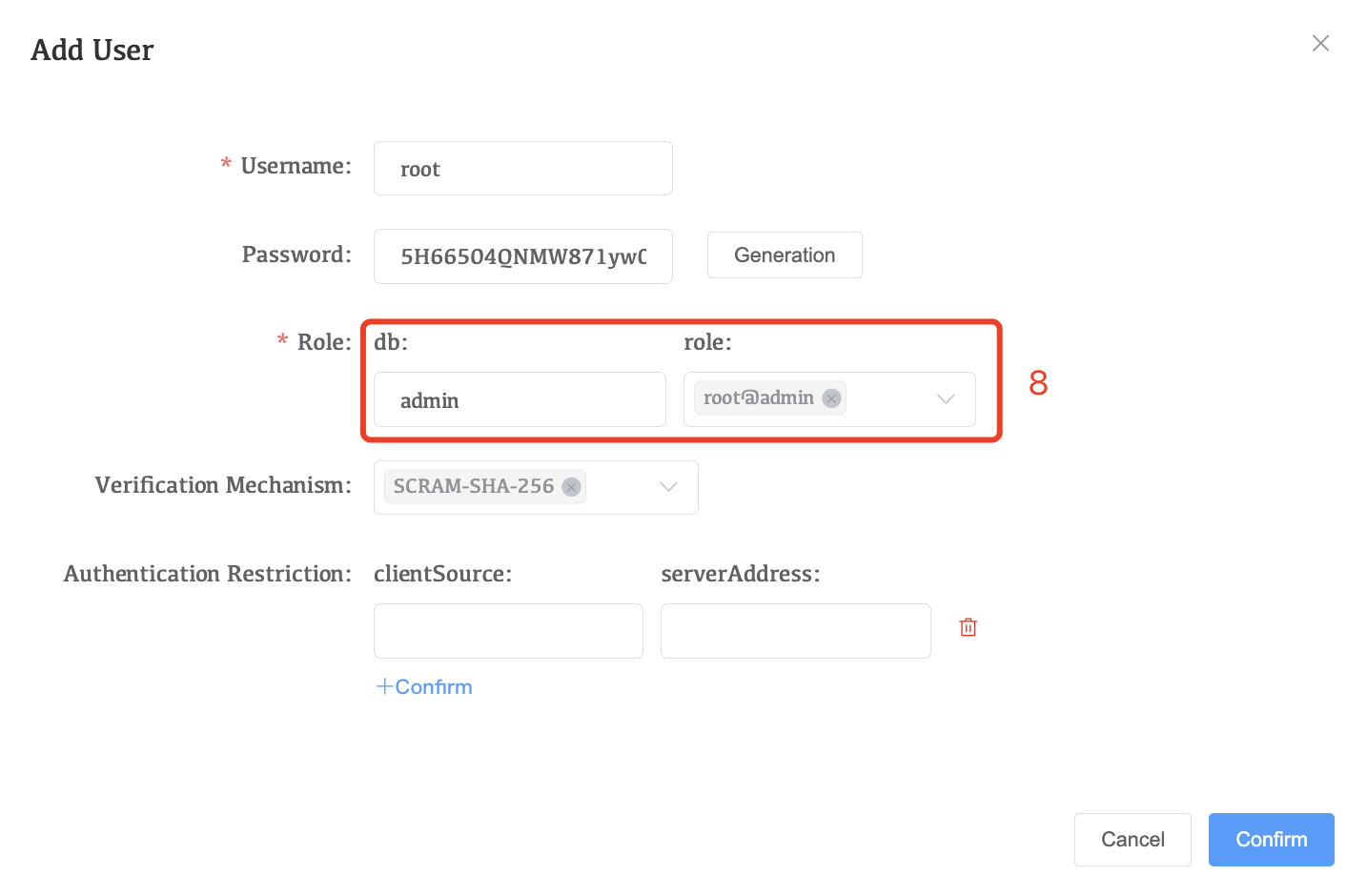This screenshot has width=1367, height=896.
Task: Click the plus icon beside Confirm link
Action: tap(384, 686)
